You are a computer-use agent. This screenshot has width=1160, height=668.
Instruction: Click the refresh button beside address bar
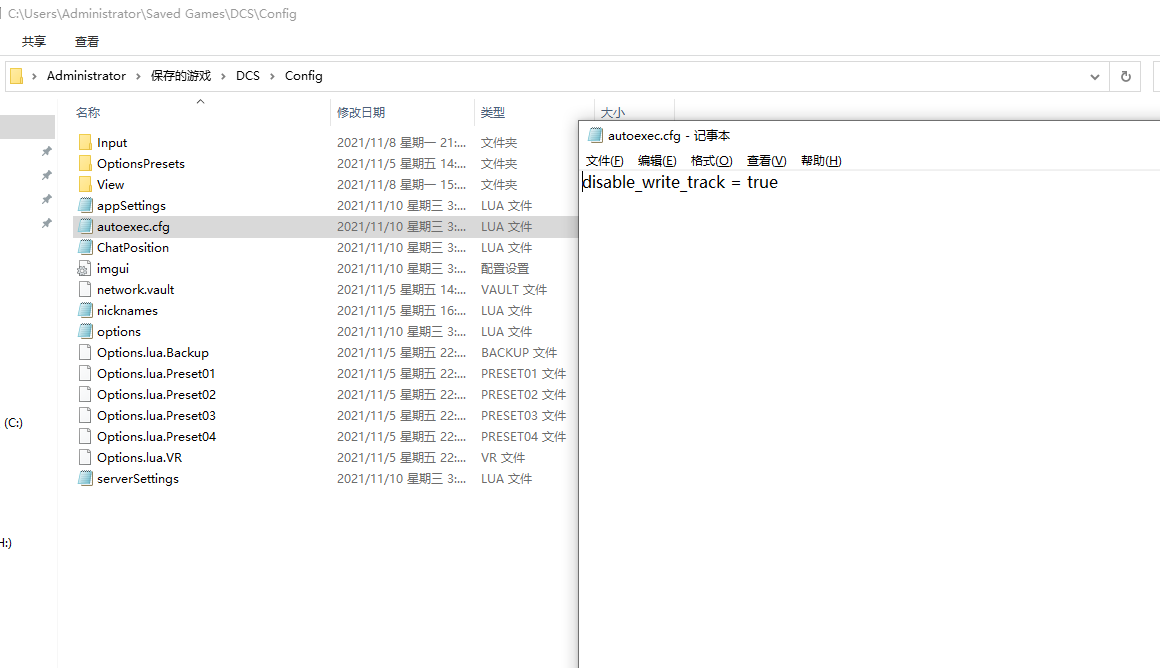(x=1125, y=76)
